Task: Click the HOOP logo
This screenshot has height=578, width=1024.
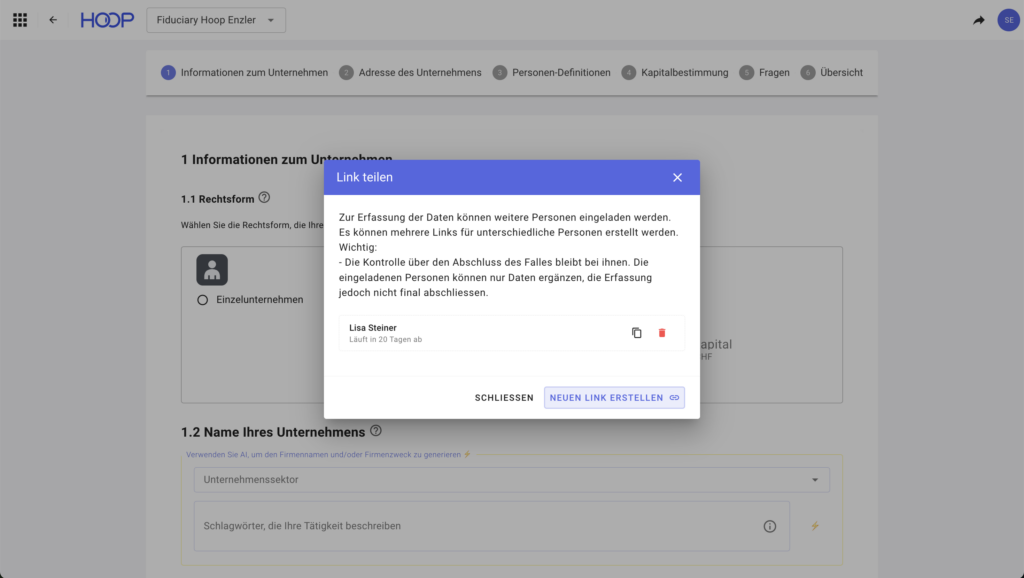Action: pos(107,20)
